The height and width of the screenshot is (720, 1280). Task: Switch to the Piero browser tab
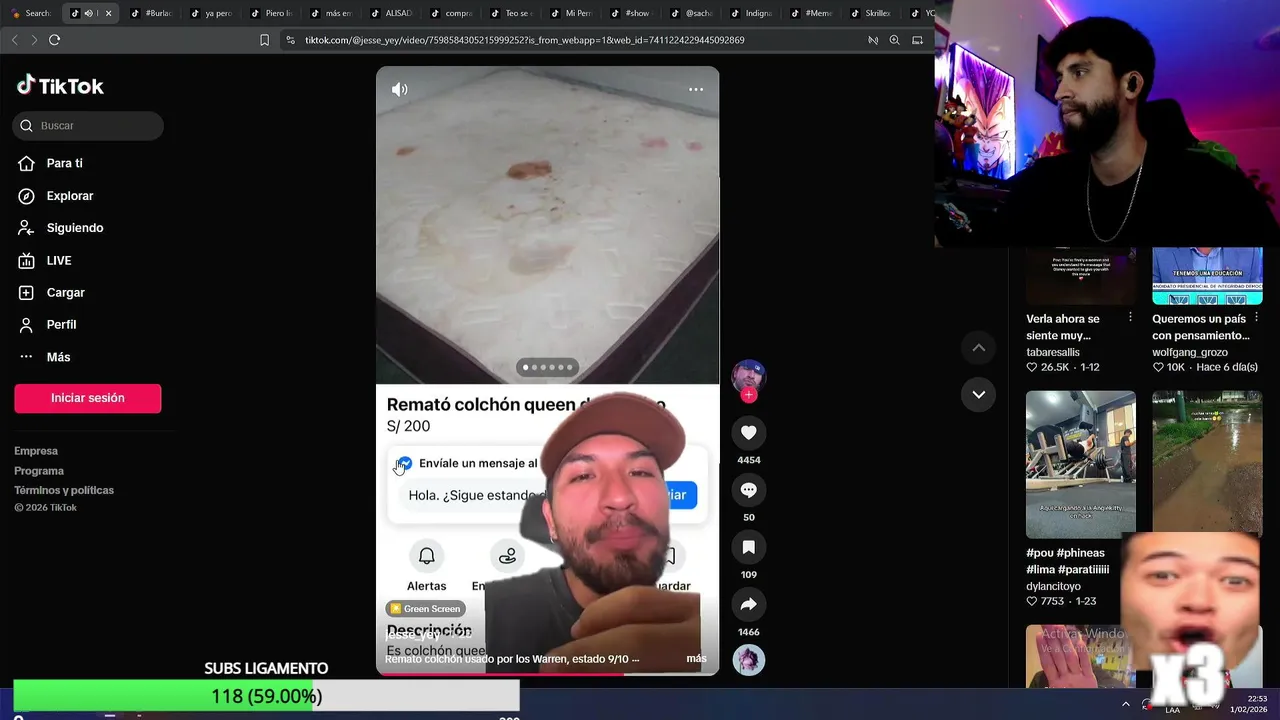[x=271, y=13]
